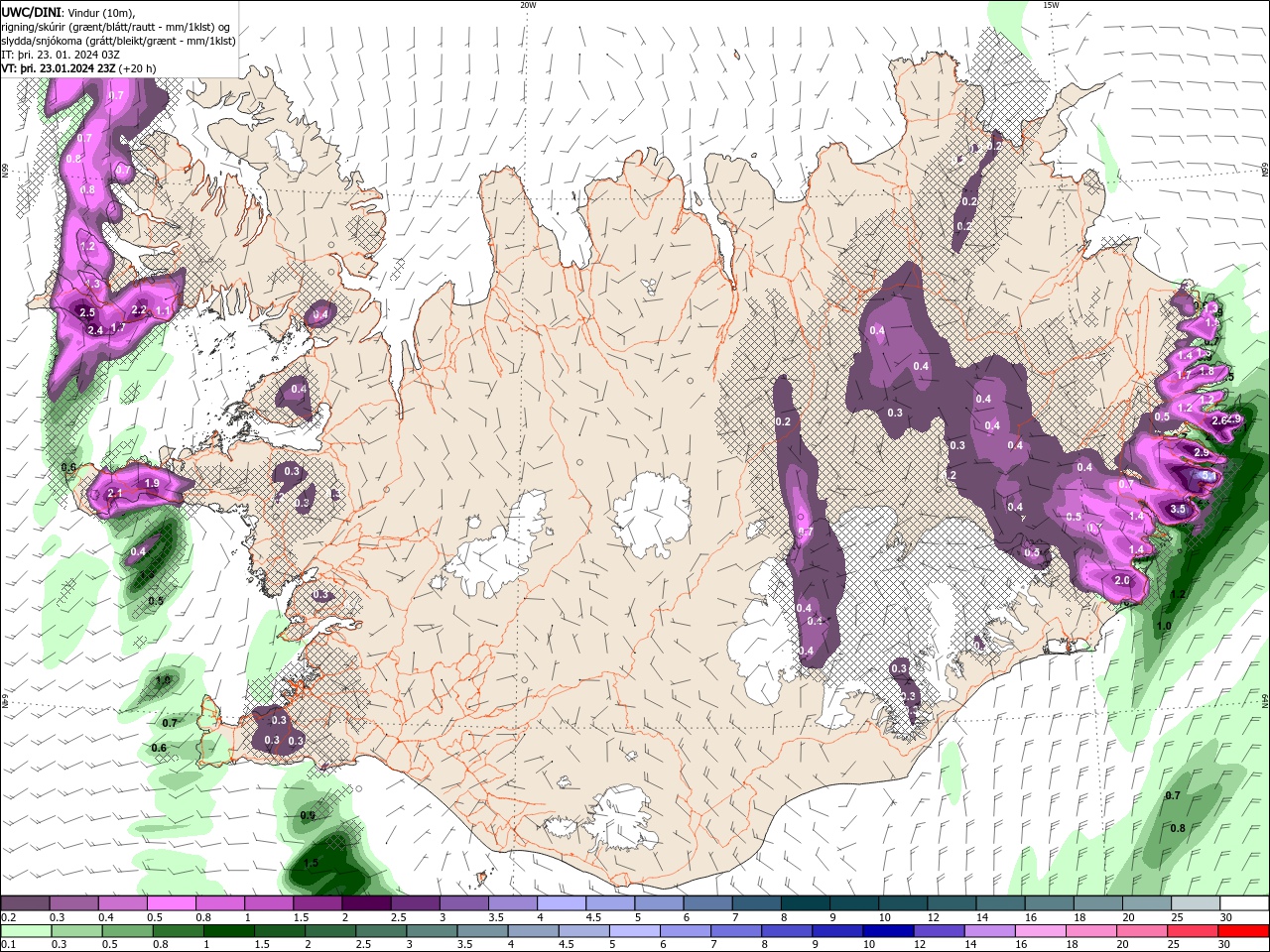Screen dimensions: 1270x952
Task: Click the "2.9" snowfall value on the map
Action: [1201, 452]
